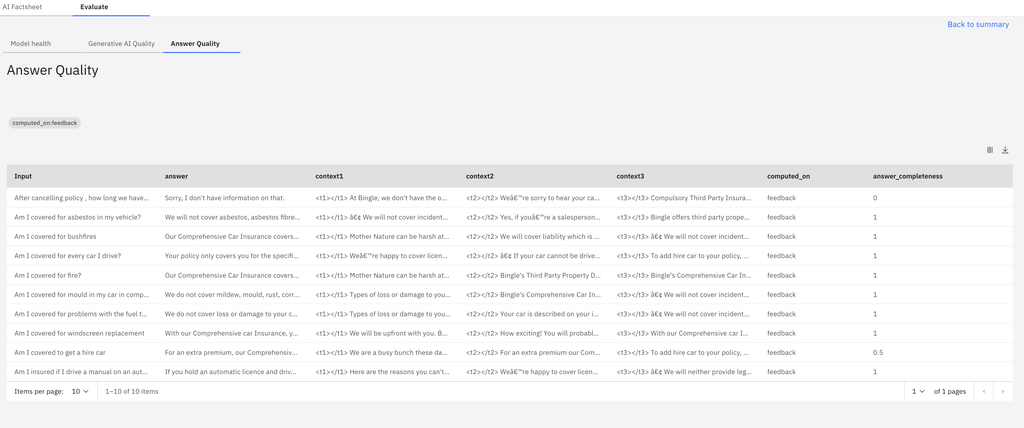This screenshot has height=428, width=1024.
Task: Click the answer column header
Action: [x=176, y=176]
